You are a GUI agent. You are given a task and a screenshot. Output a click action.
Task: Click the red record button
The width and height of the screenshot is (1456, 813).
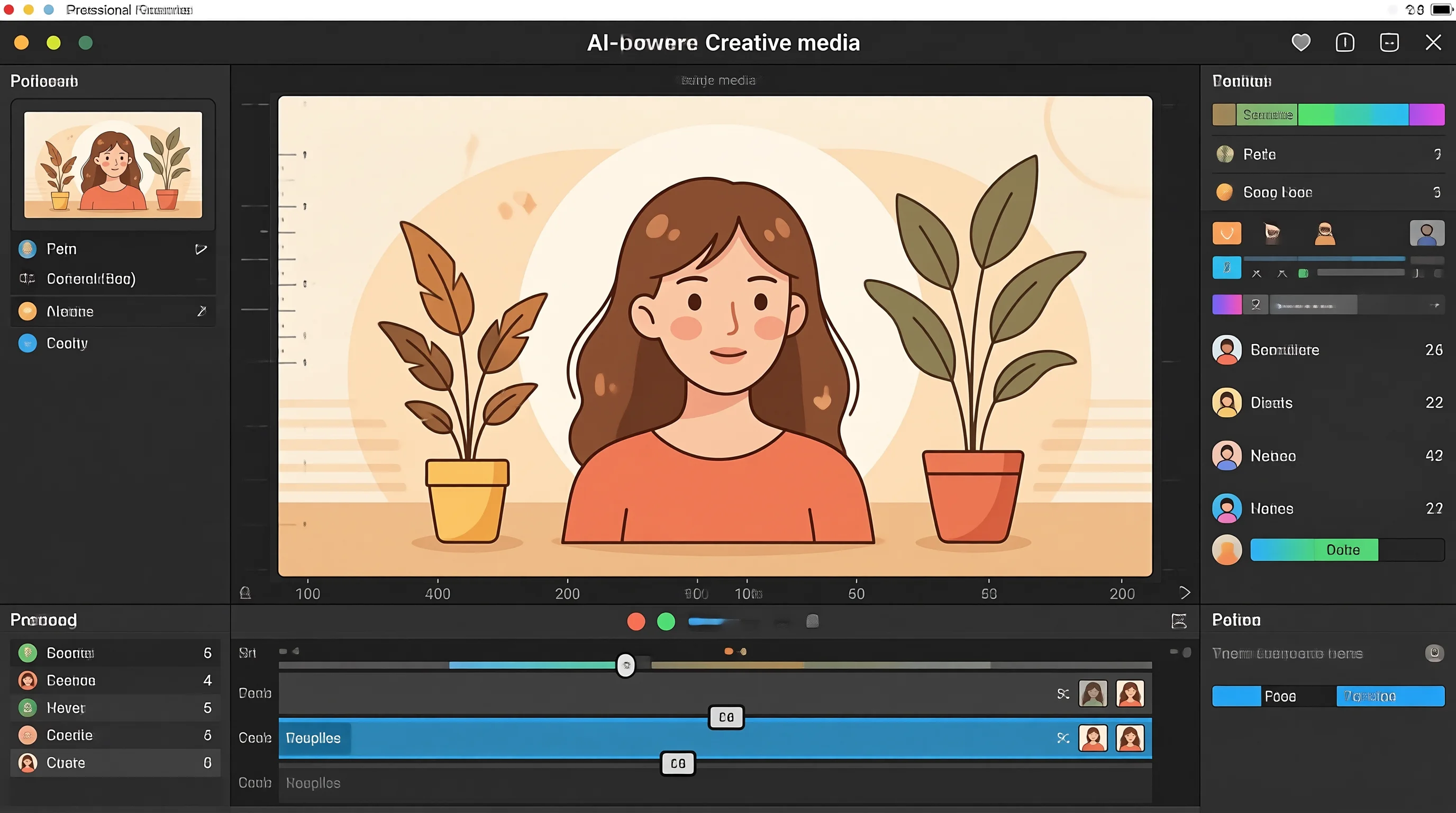636,621
